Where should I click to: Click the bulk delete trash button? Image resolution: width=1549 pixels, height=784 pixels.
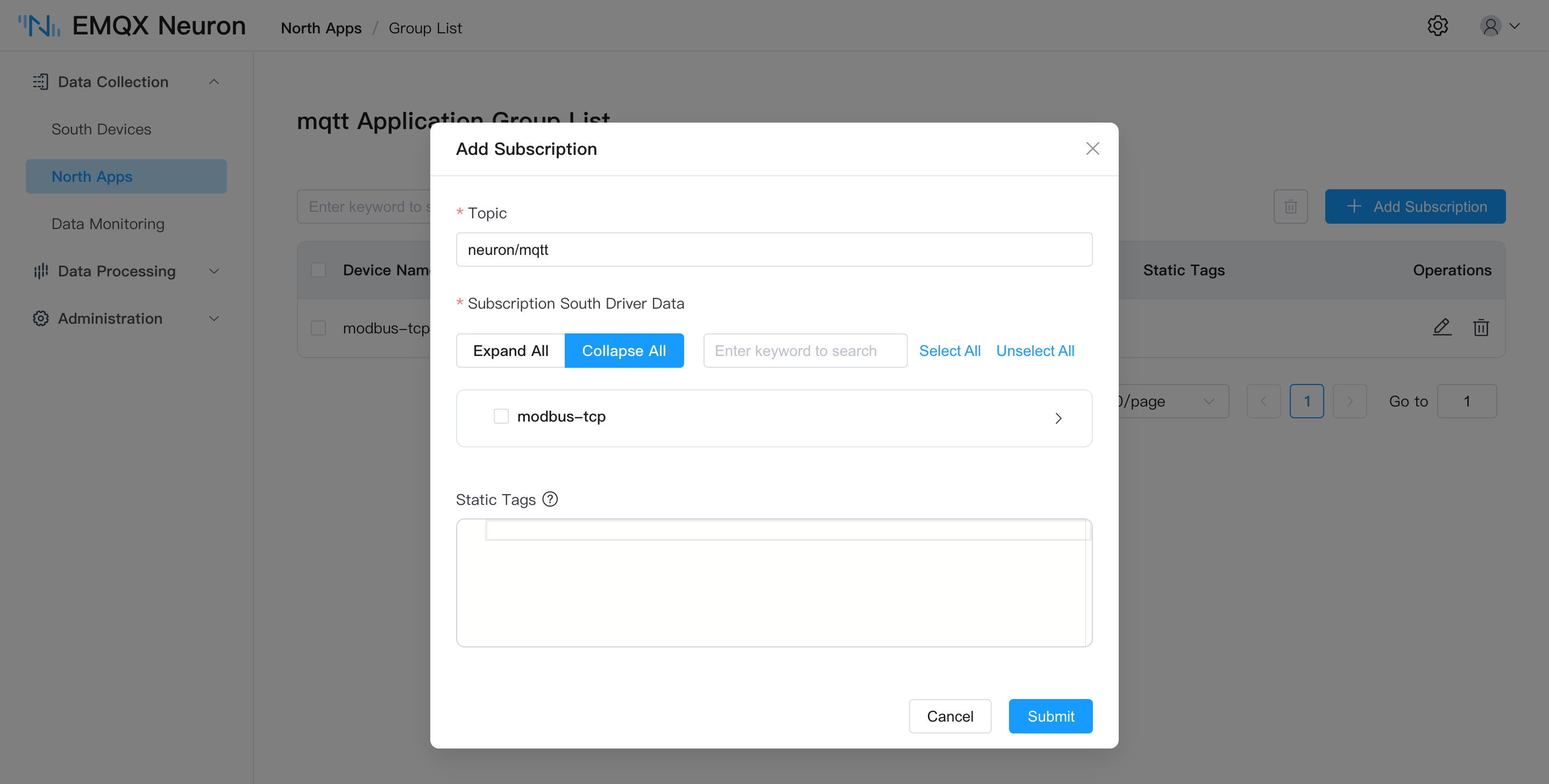click(1290, 207)
